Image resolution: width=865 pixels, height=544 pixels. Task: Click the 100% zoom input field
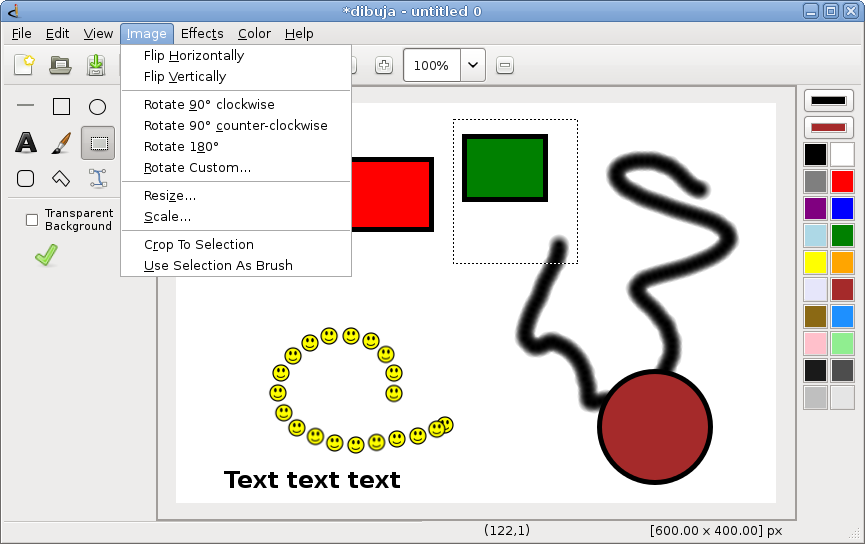pos(431,65)
